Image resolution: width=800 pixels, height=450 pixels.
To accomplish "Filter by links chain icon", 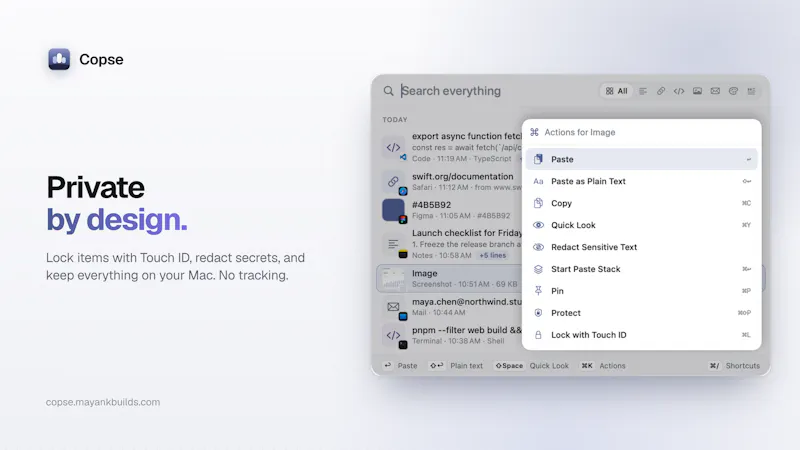I will tap(661, 91).
